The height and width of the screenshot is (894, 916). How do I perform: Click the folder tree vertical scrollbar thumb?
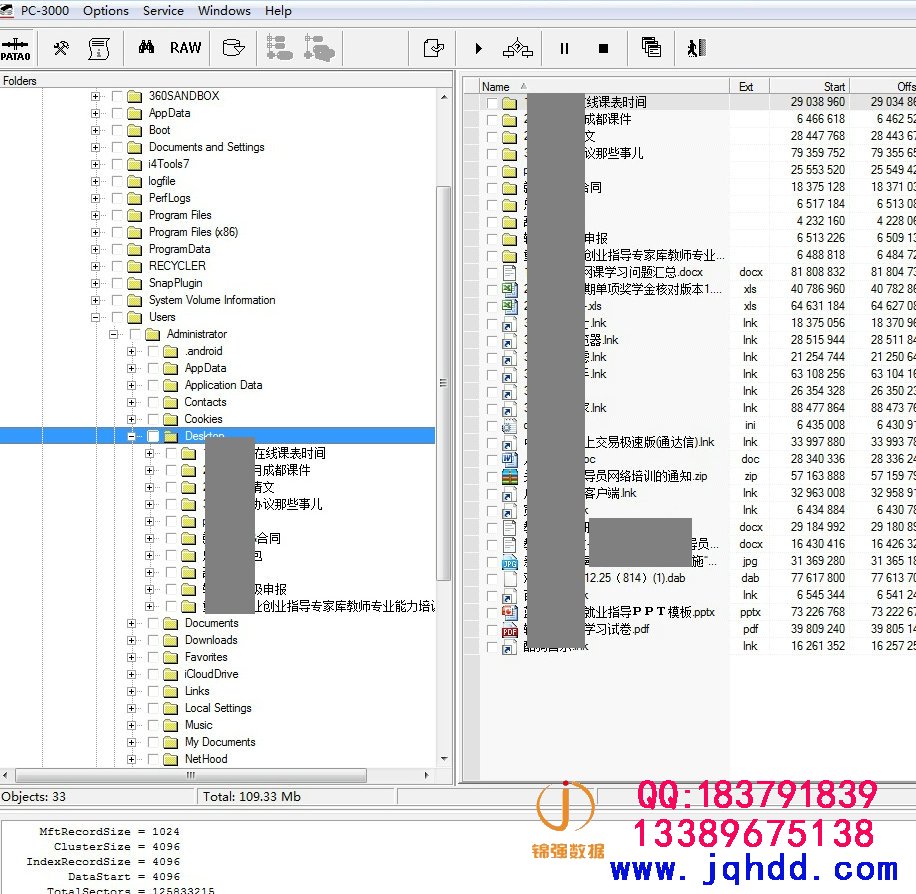click(x=443, y=383)
